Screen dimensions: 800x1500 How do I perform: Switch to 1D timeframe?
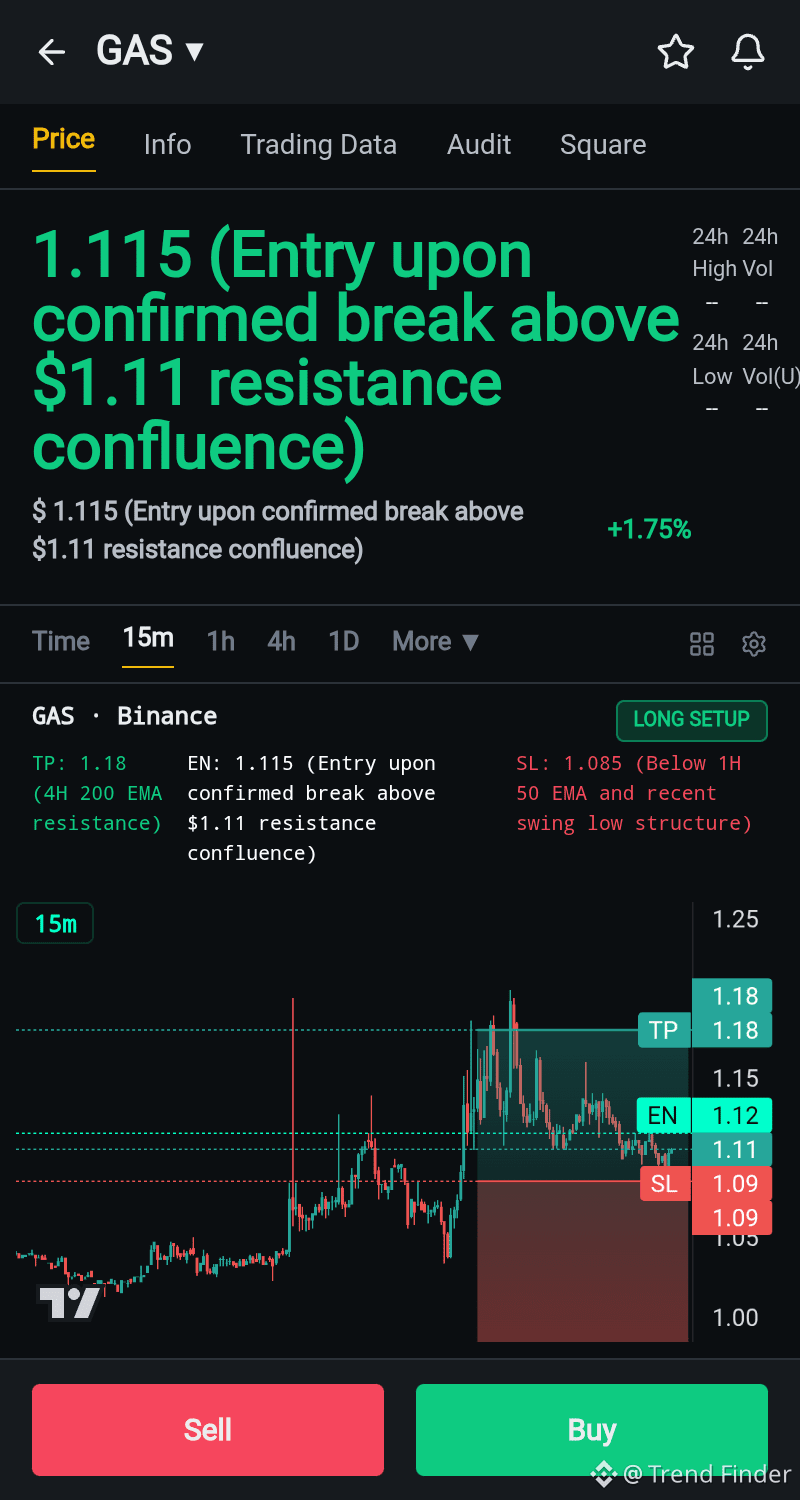pos(344,641)
